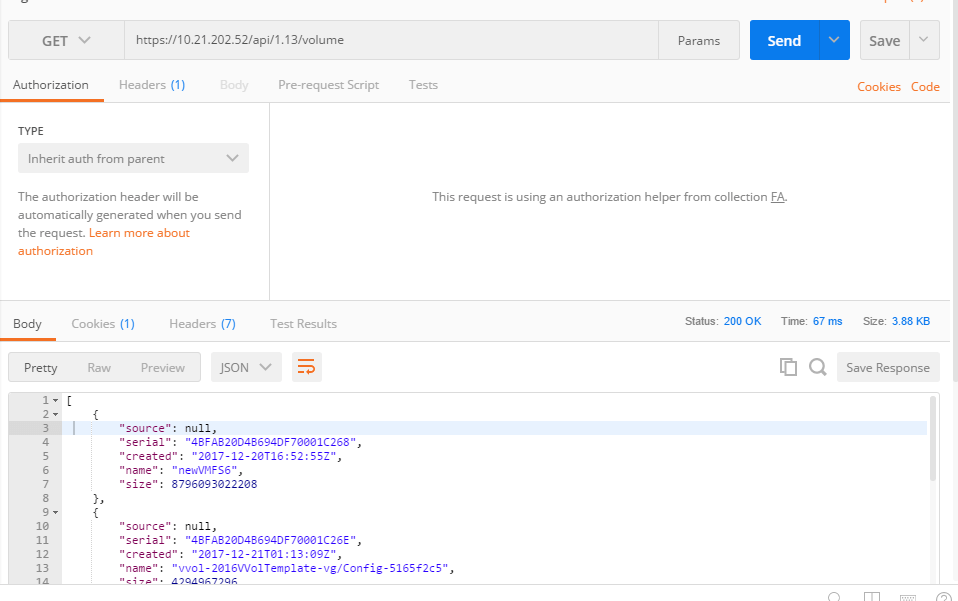Click the 200 OK status
Screen dimensions: 958x601
pos(742,321)
